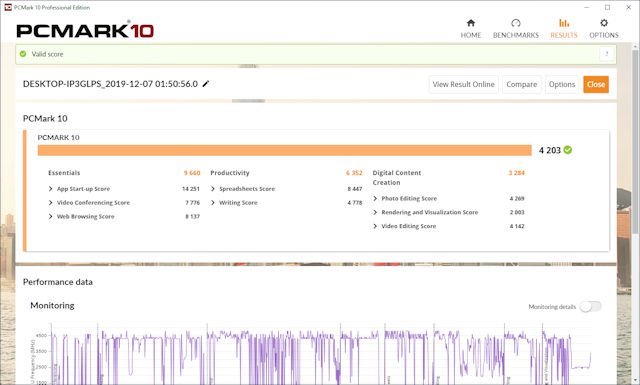Click the orange PCMark 10 score bar
The image size is (640, 385).
[284, 150]
